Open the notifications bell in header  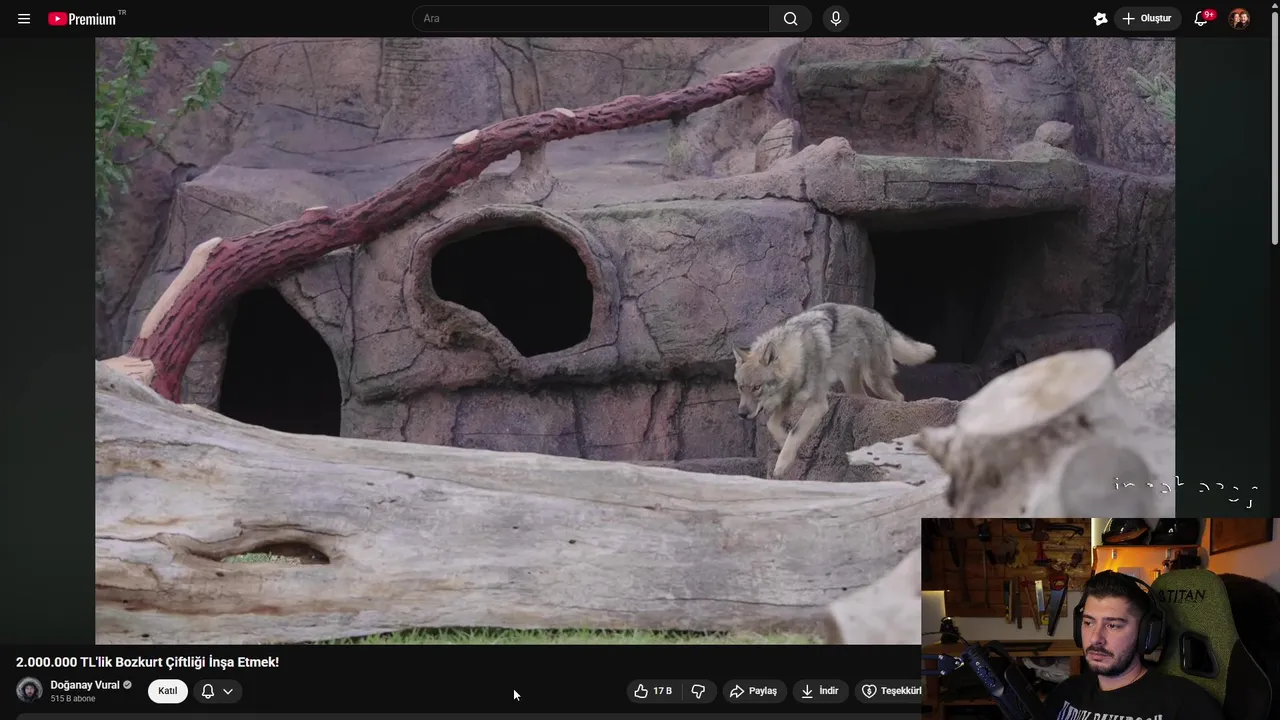(x=1202, y=18)
